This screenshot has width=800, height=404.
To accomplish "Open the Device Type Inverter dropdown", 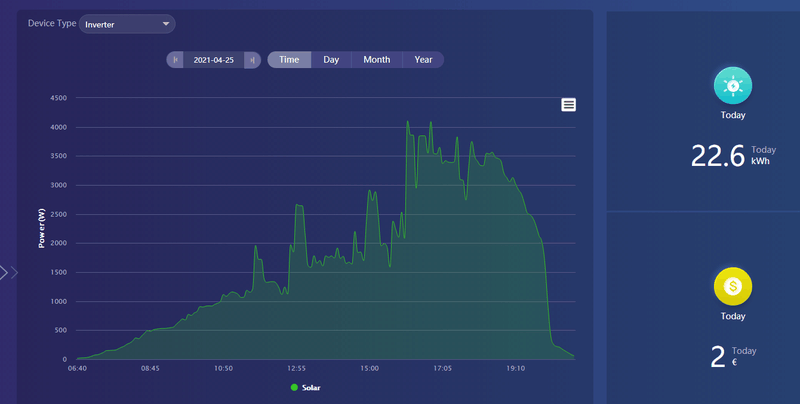I will pos(127,24).
